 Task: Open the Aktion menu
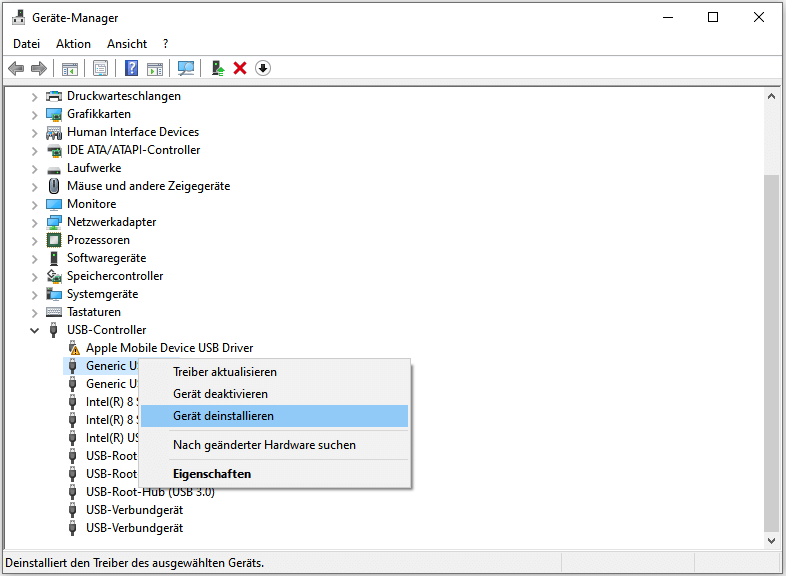coord(73,44)
